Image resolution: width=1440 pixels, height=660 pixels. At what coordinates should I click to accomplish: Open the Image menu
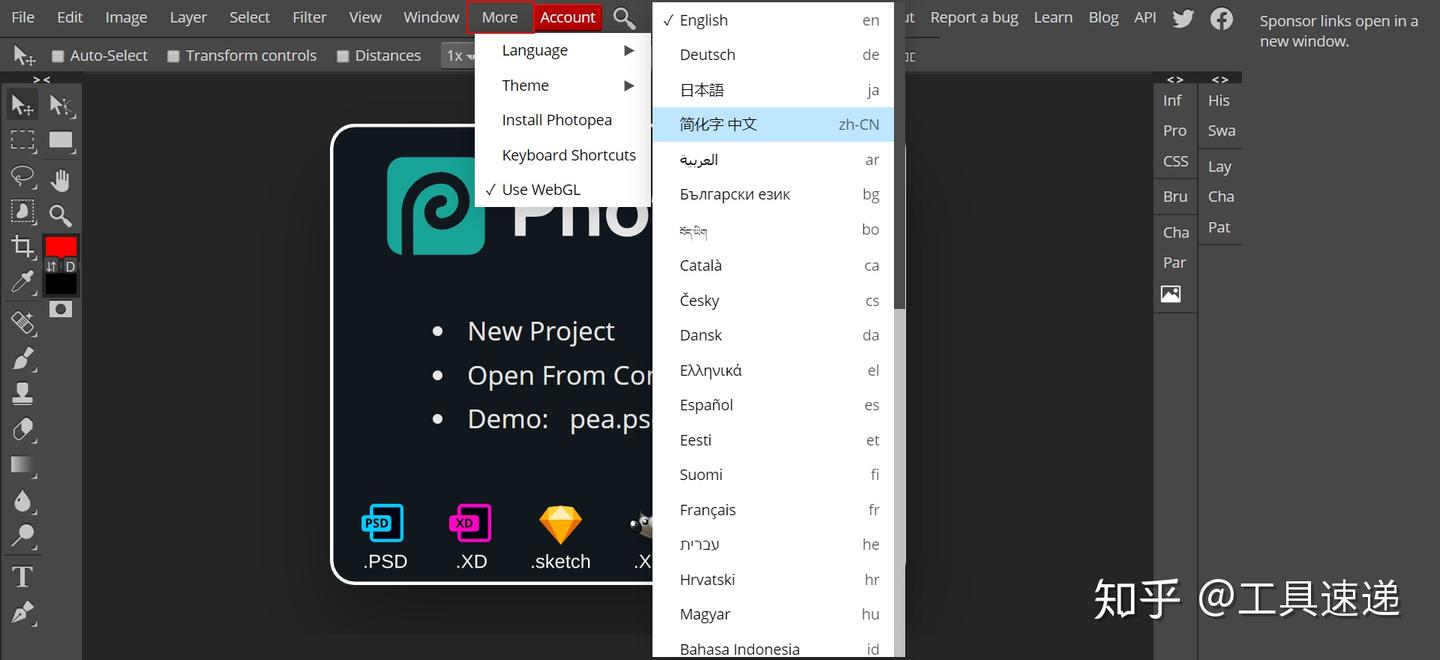coord(126,17)
